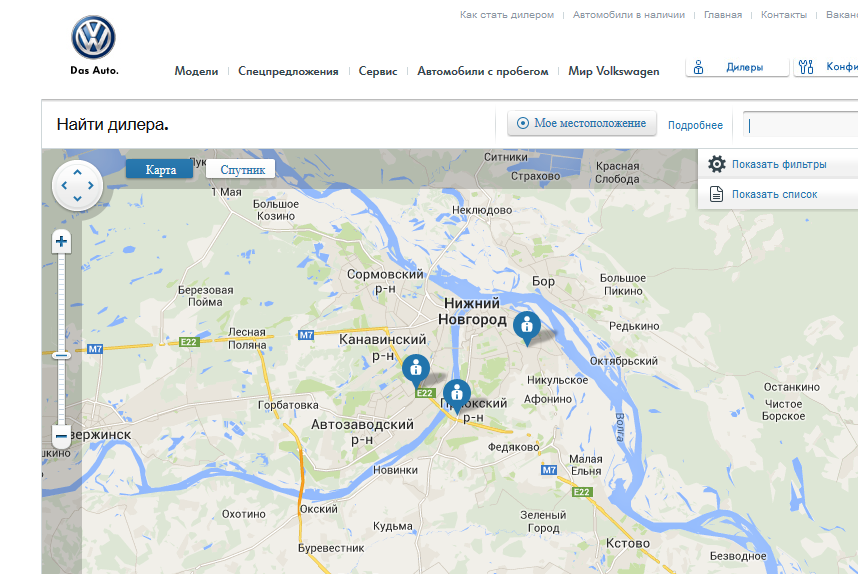Pan the map right arrow

click(91, 185)
